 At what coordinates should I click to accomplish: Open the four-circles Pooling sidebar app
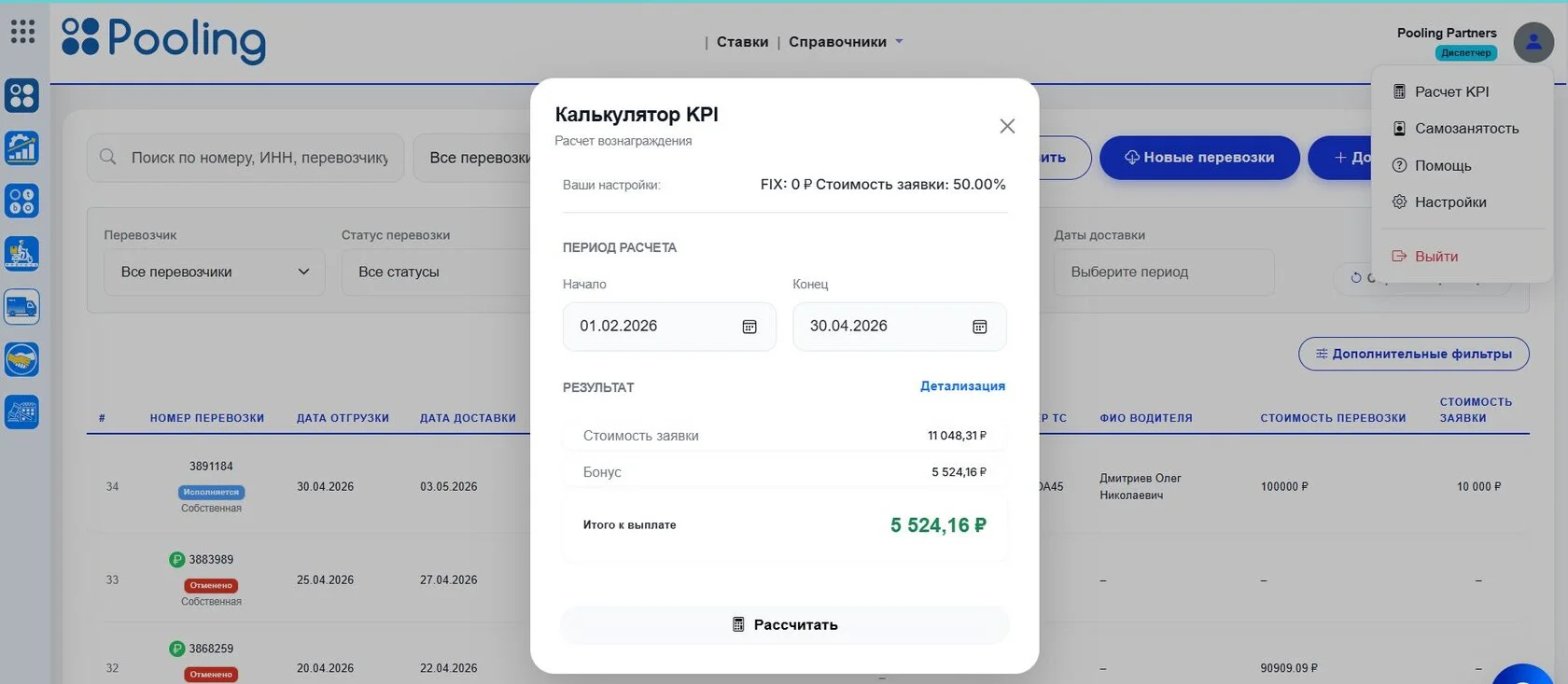point(21,95)
